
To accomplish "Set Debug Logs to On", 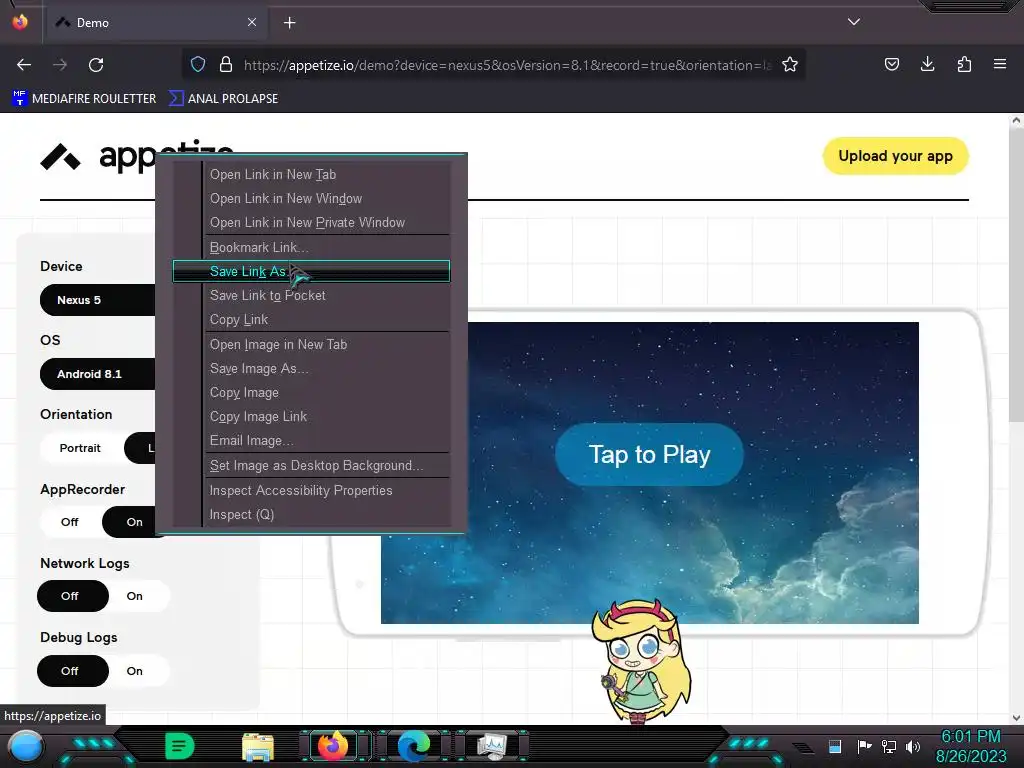I will pos(135,671).
